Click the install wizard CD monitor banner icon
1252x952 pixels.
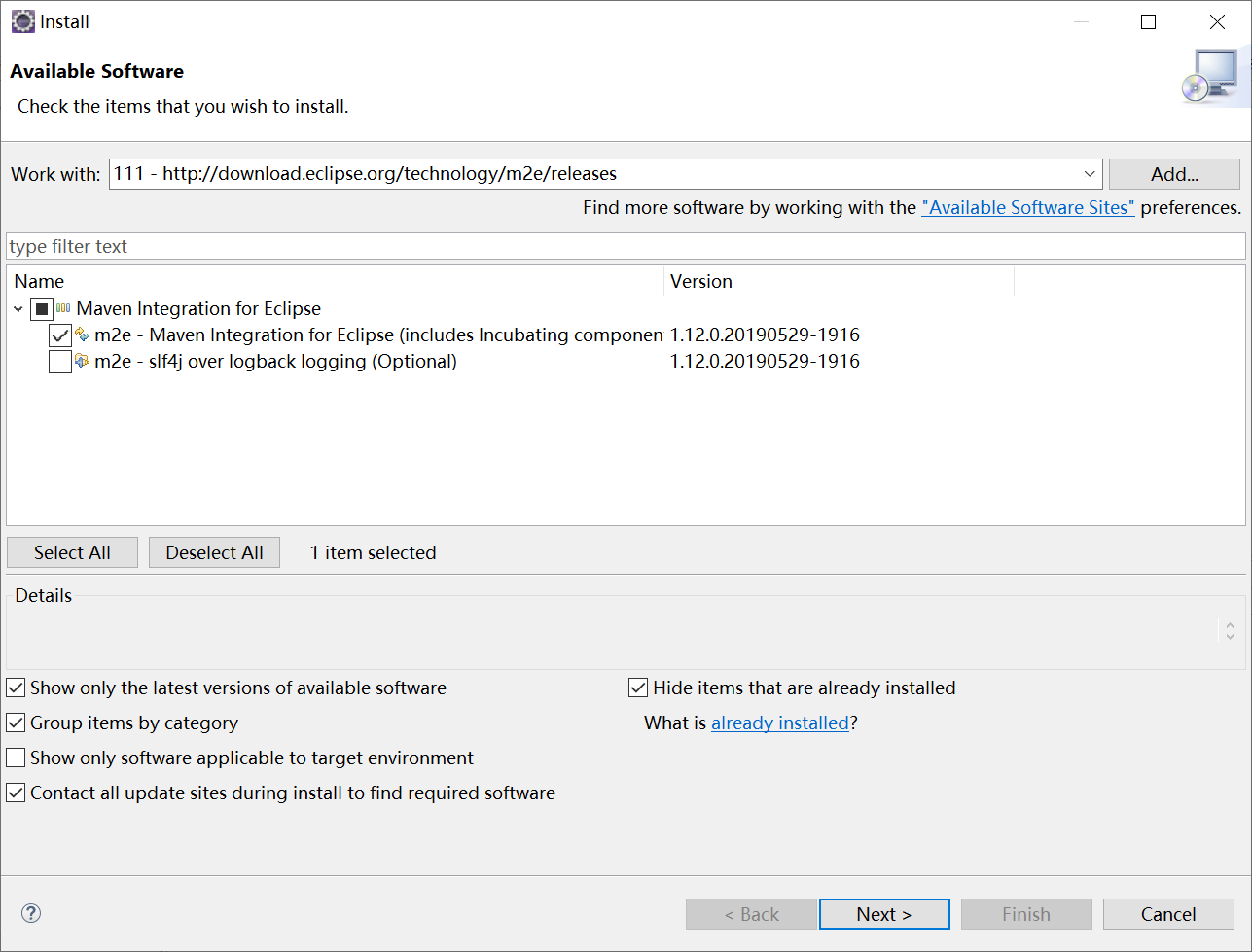click(1209, 77)
